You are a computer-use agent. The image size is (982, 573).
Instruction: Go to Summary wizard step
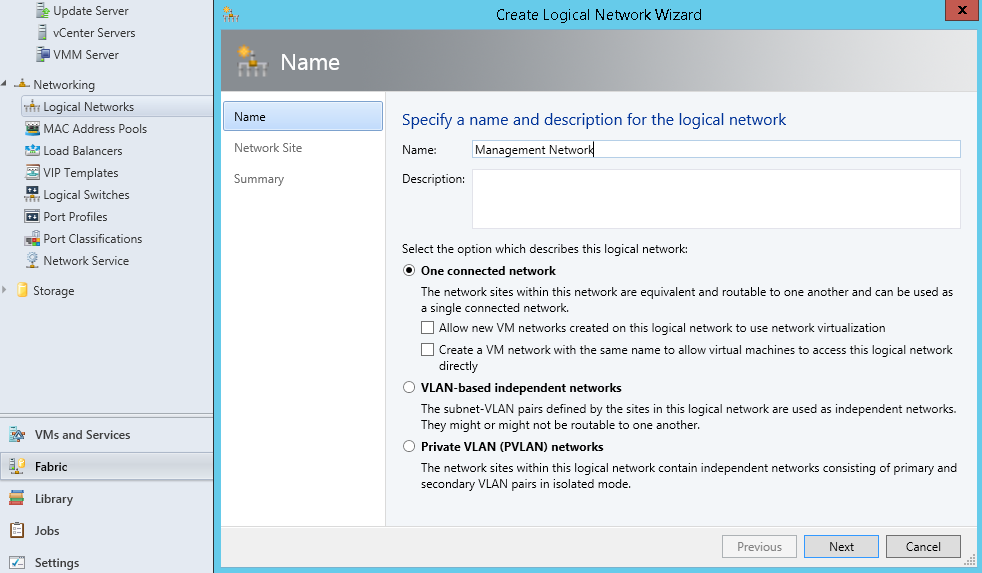click(259, 179)
